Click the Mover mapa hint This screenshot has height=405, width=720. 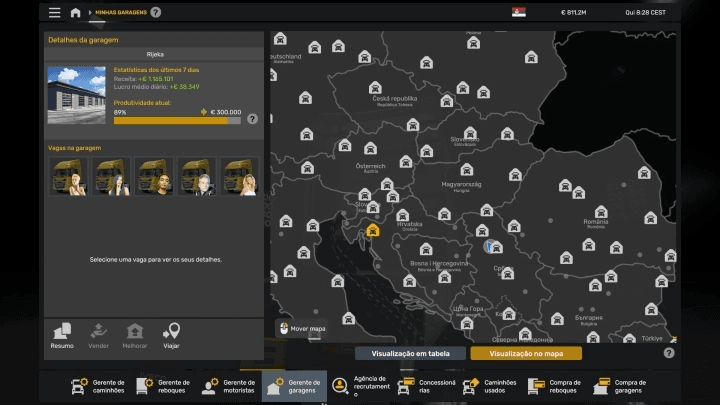coord(303,329)
